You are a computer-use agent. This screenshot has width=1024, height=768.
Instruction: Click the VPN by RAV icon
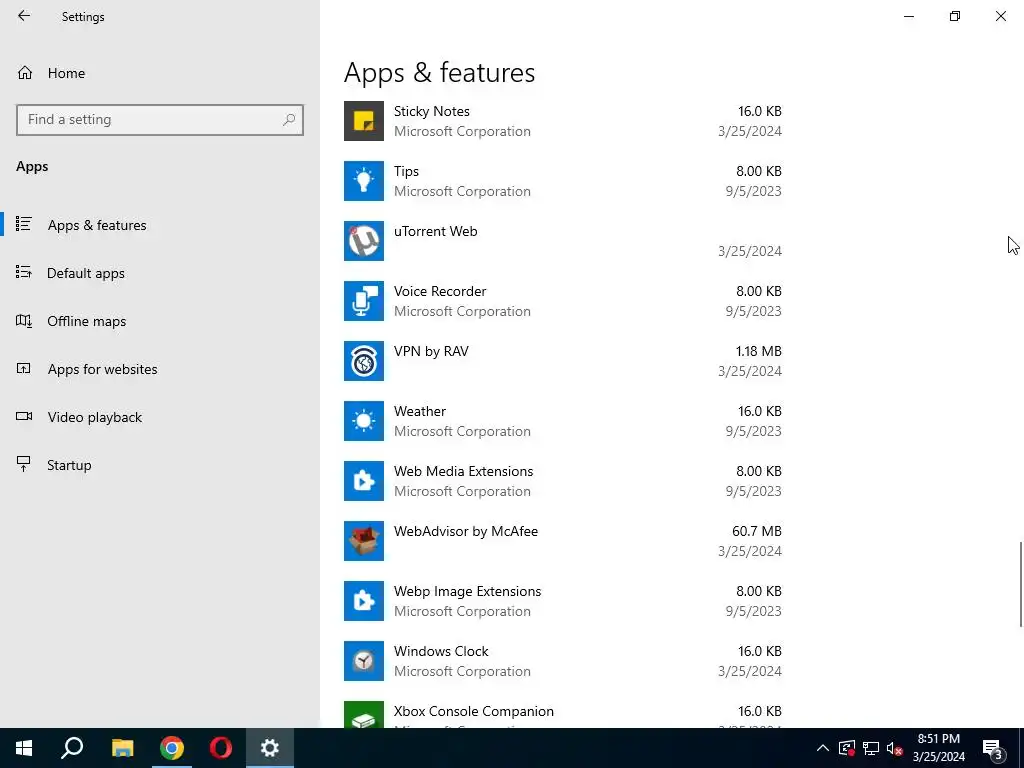click(x=364, y=361)
